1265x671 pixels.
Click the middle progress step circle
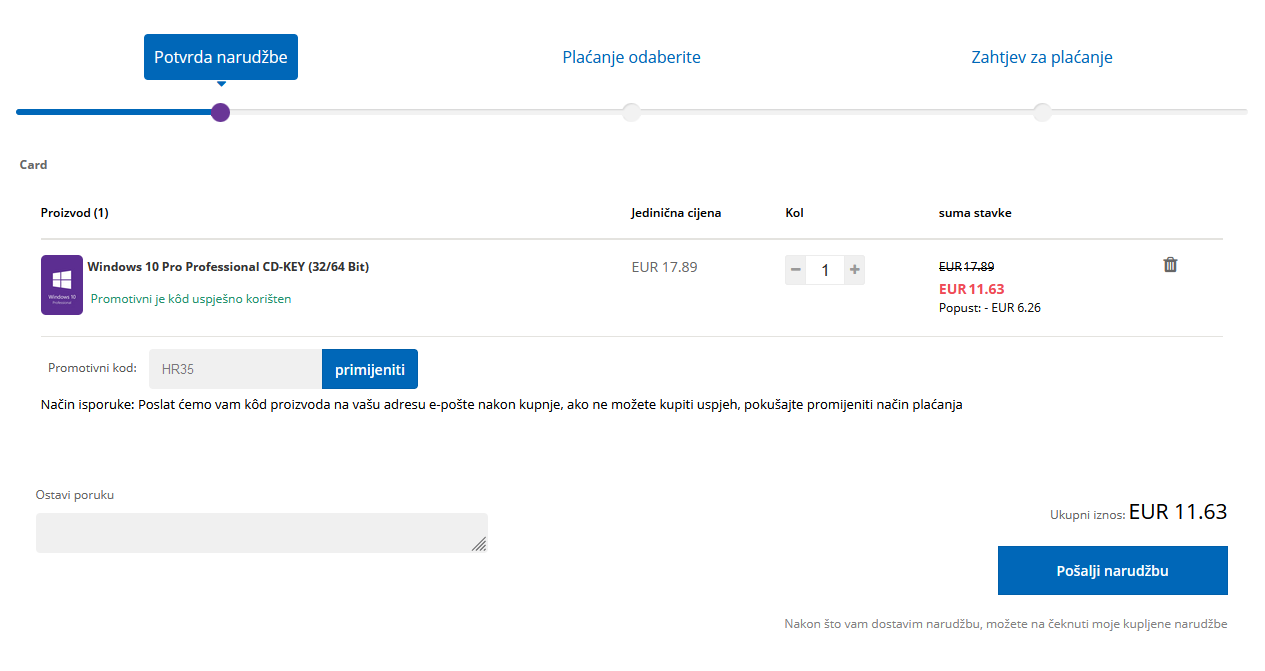(x=631, y=112)
